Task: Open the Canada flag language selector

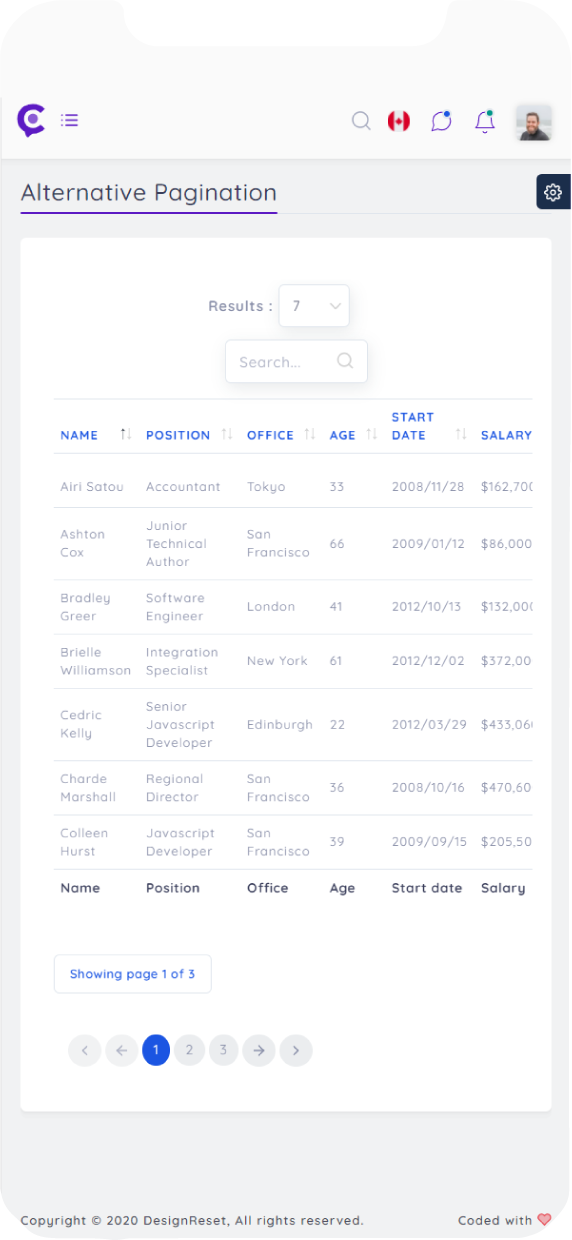Action: 399,121
